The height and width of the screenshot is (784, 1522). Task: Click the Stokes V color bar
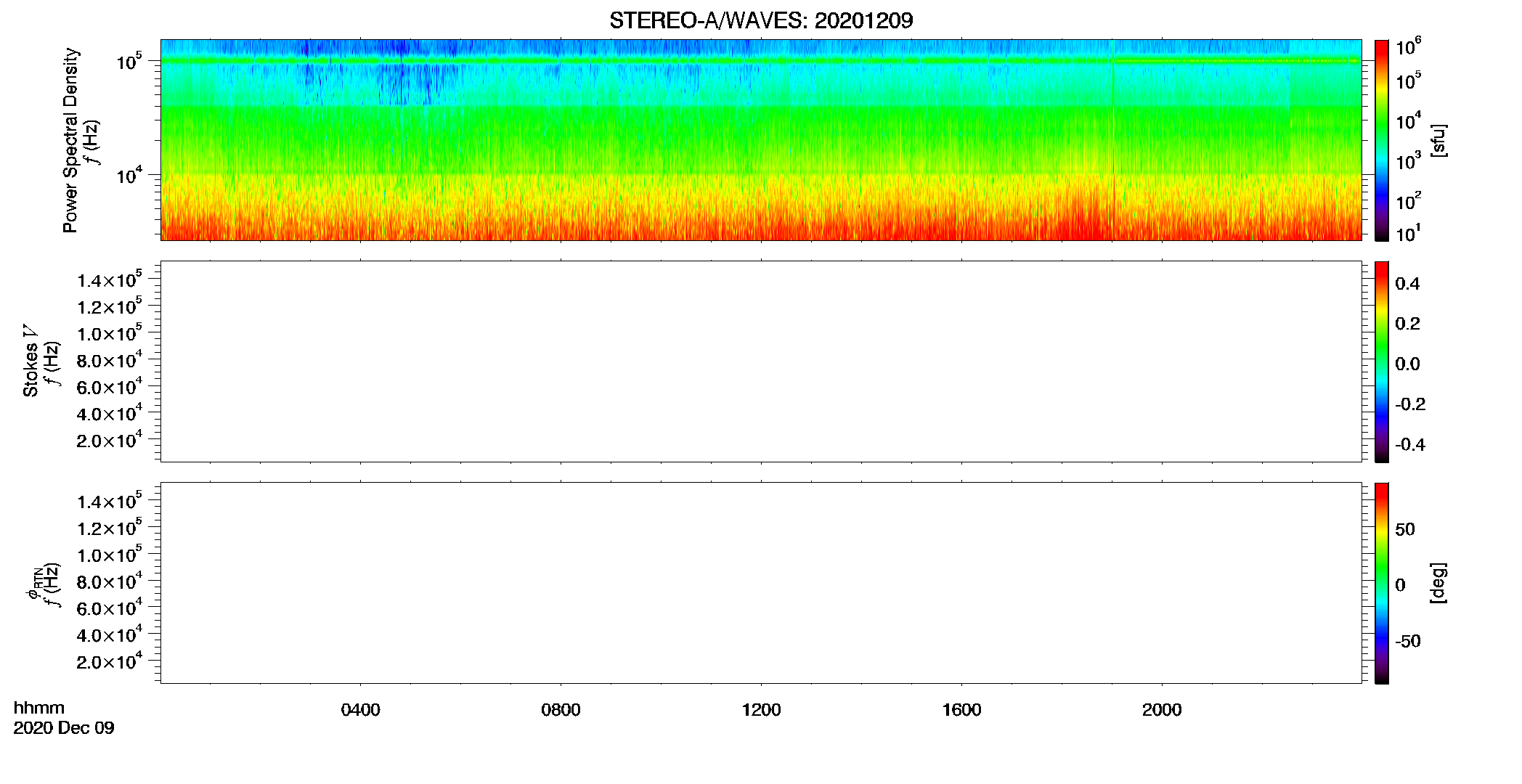pyautogui.click(x=1382, y=362)
